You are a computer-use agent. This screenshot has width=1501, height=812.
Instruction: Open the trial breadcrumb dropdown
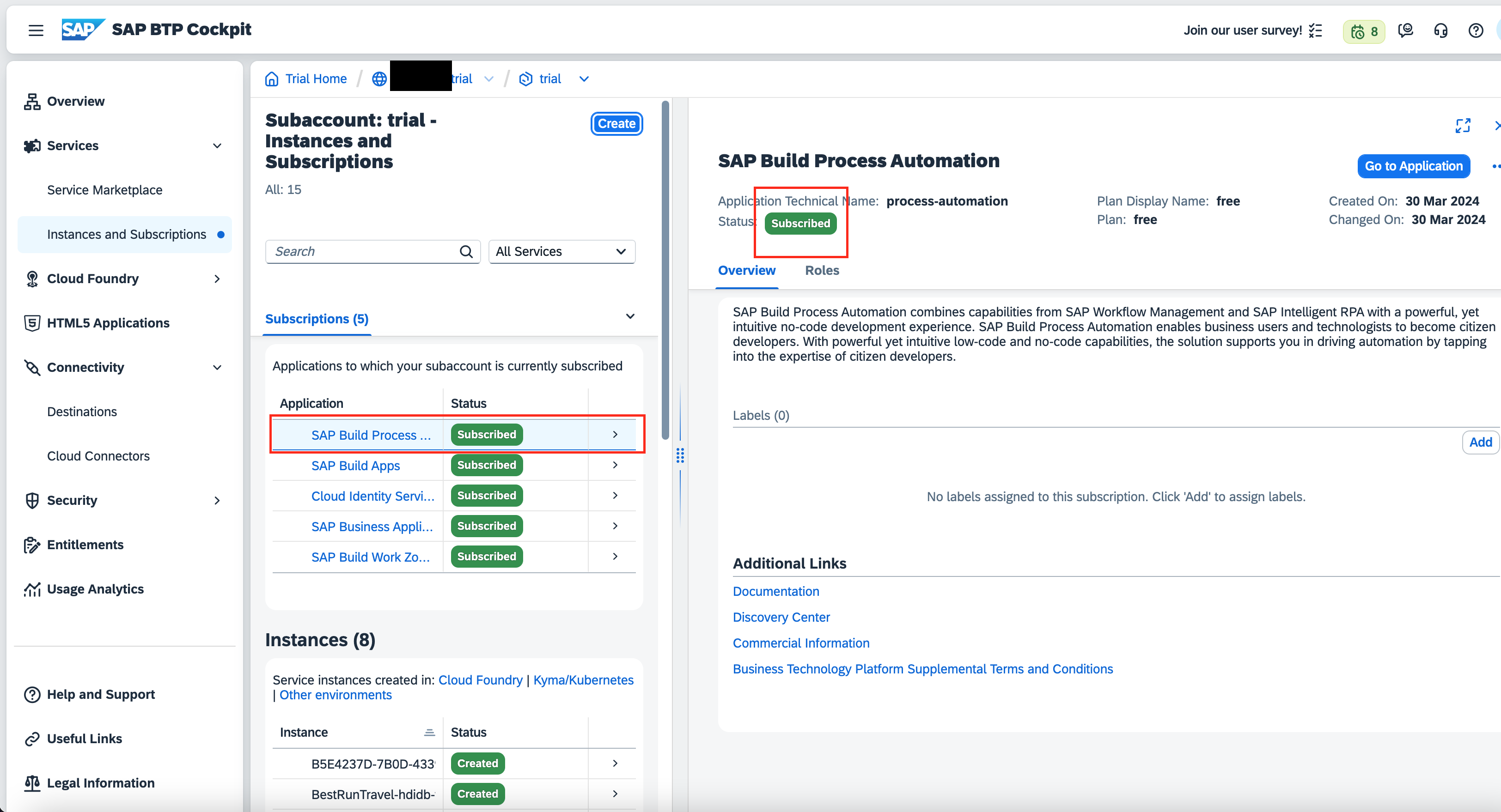pyautogui.click(x=584, y=79)
